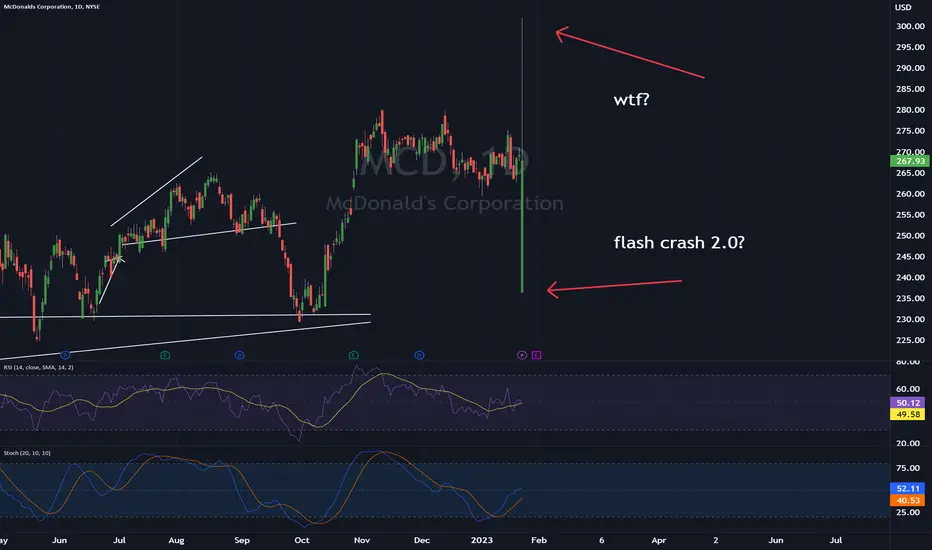Click the Feb label on time axis
The image size is (932, 550).
point(539,540)
